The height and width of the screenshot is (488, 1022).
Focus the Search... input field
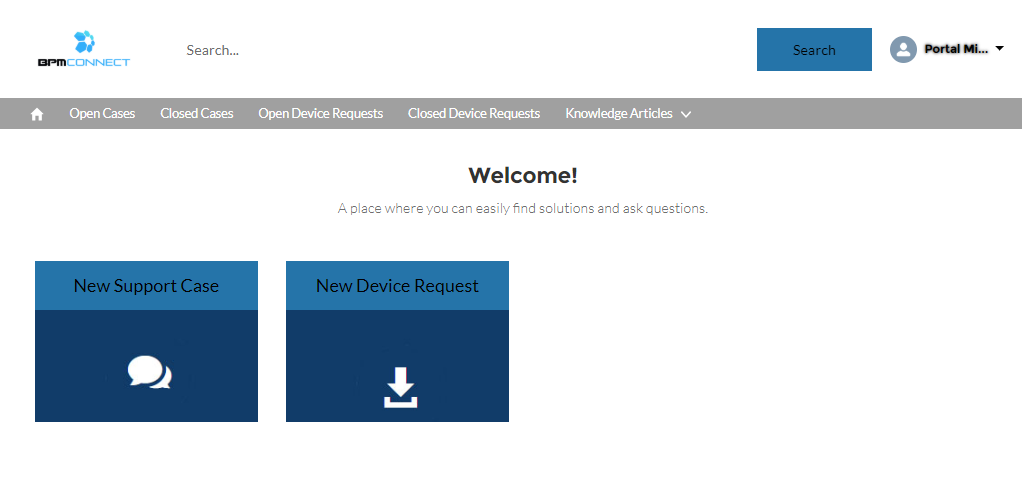(x=463, y=50)
